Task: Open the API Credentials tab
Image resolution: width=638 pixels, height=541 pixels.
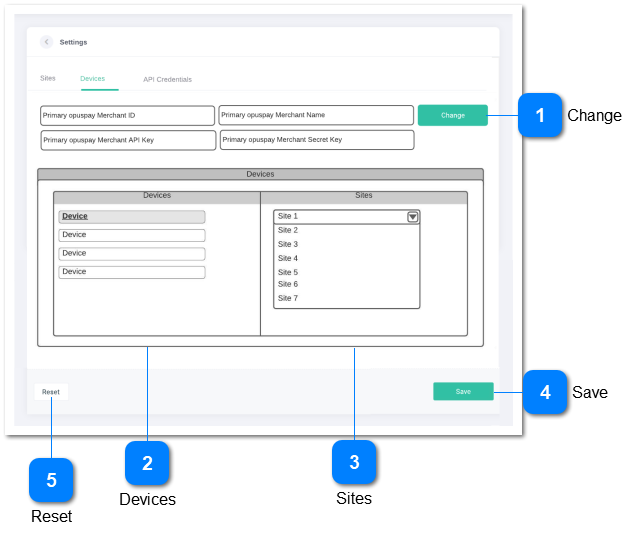Action: [x=167, y=79]
